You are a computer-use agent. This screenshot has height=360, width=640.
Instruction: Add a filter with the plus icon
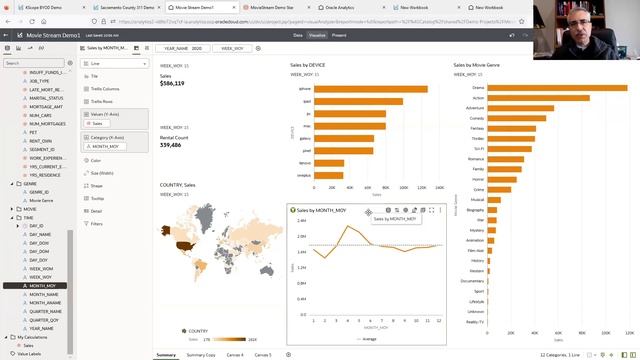(x=258, y=48)
